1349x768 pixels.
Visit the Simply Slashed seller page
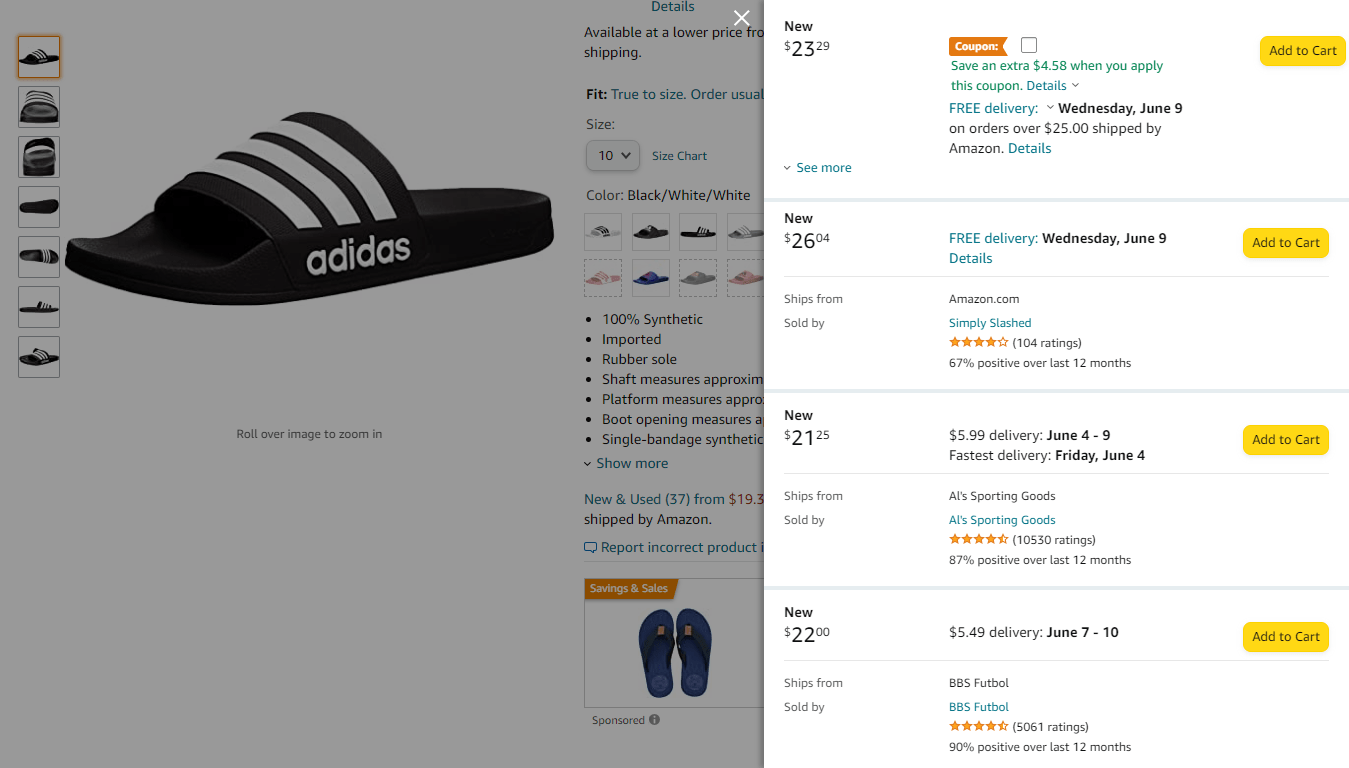(990, 322)
